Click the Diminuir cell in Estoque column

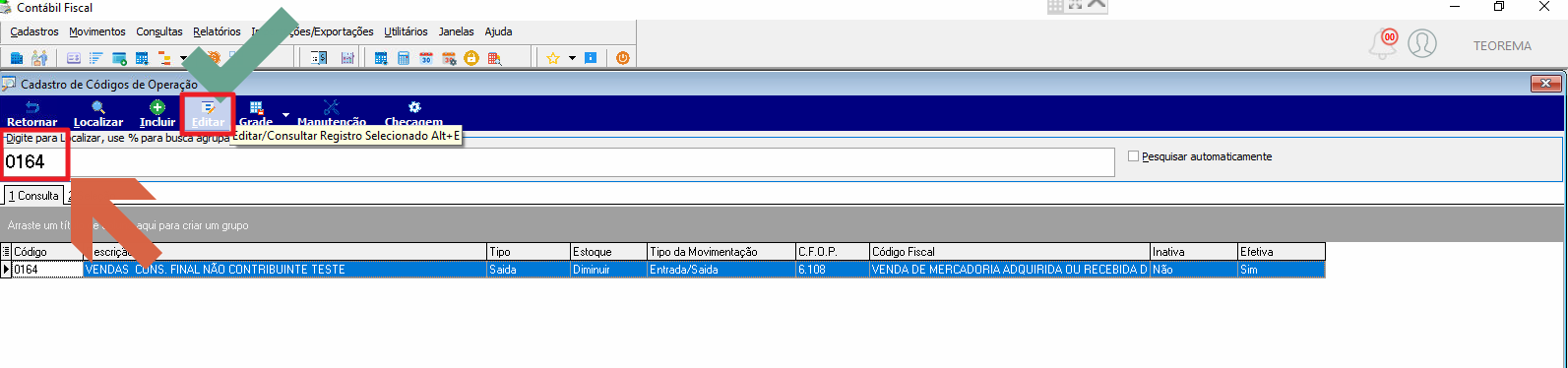click(x=608, y=270)
